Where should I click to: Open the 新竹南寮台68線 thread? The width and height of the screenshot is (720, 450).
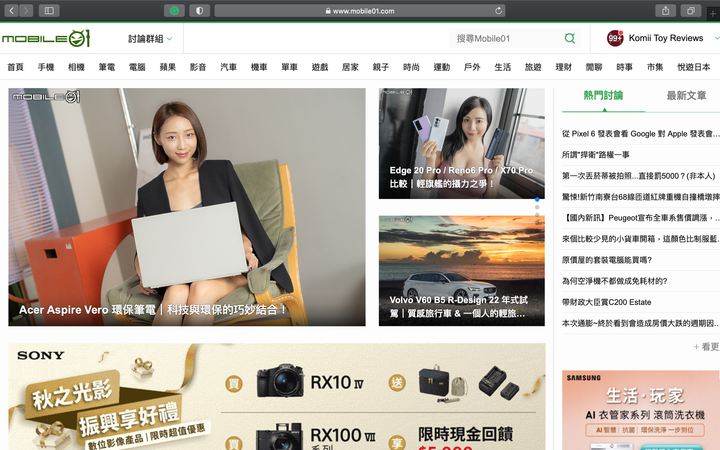click(641, 197)
